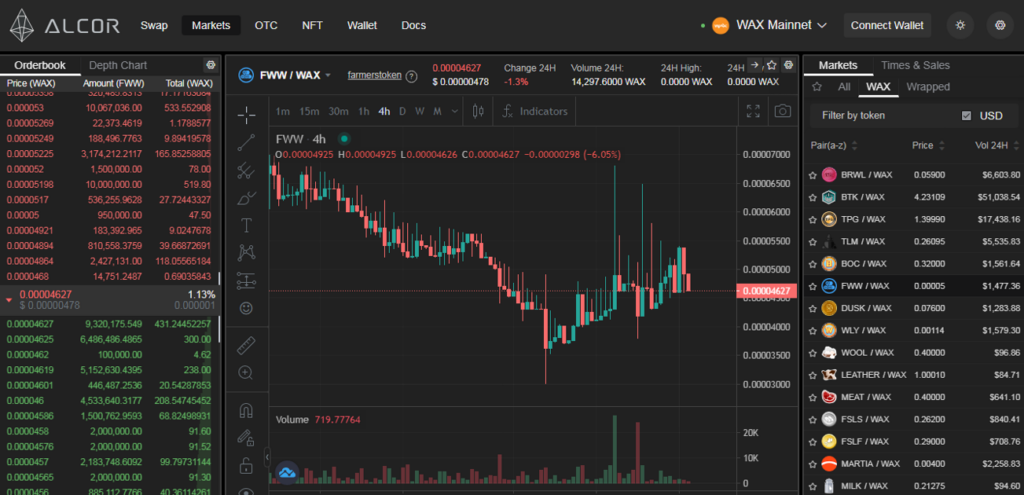The image size is (1024, 495).
Task: Favorite the BRWL / WAX pair
Action: click(x=812, y=175)
